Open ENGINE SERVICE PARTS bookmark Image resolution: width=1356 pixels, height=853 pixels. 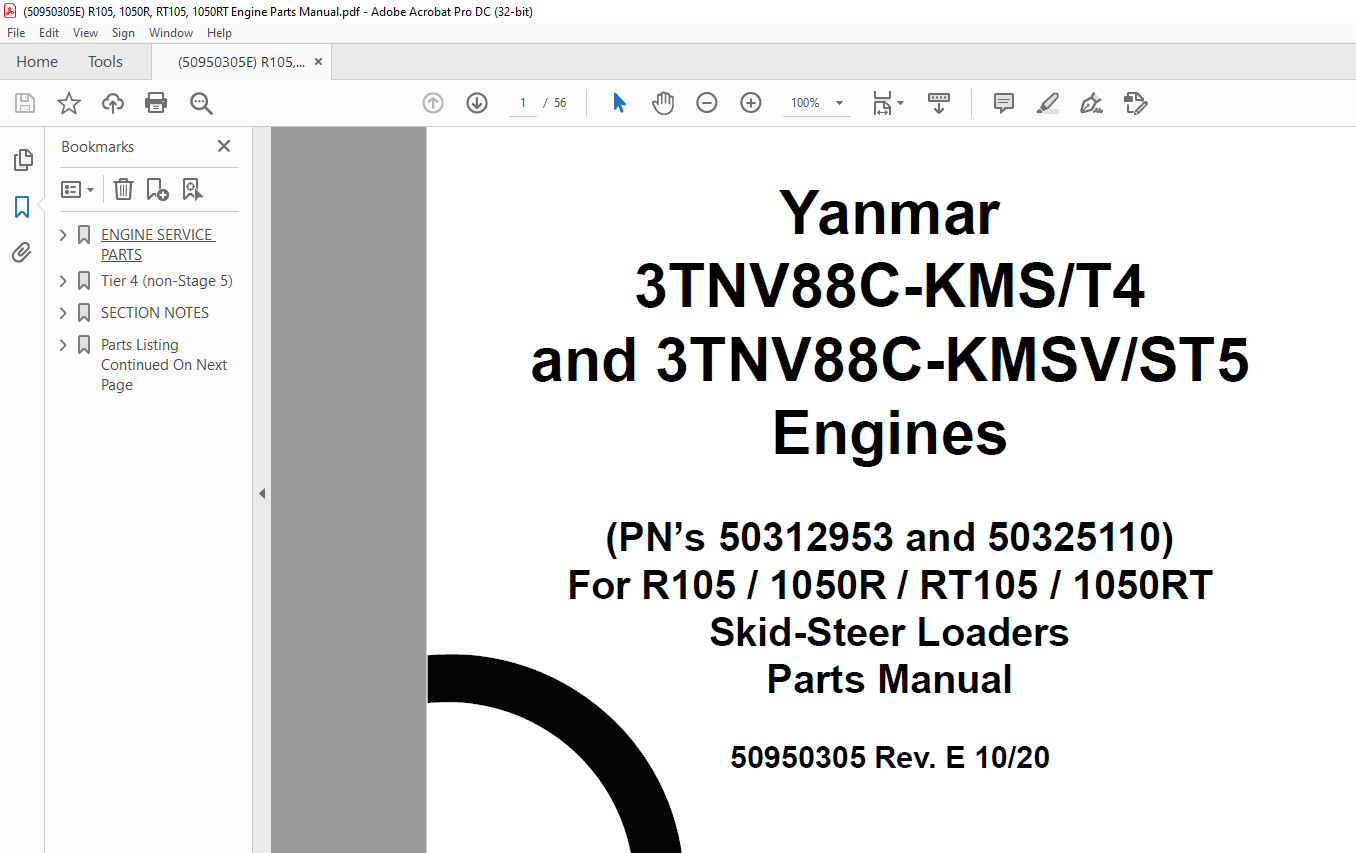coord(157,245)
